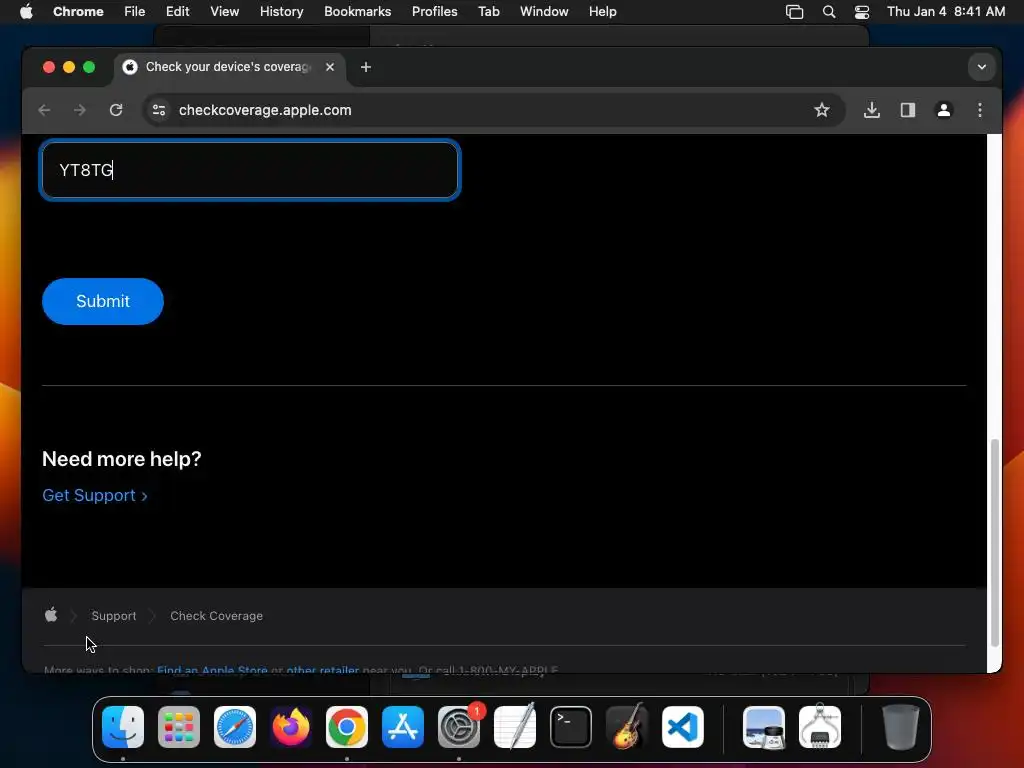Click the address bar URL

coord(265,110)
